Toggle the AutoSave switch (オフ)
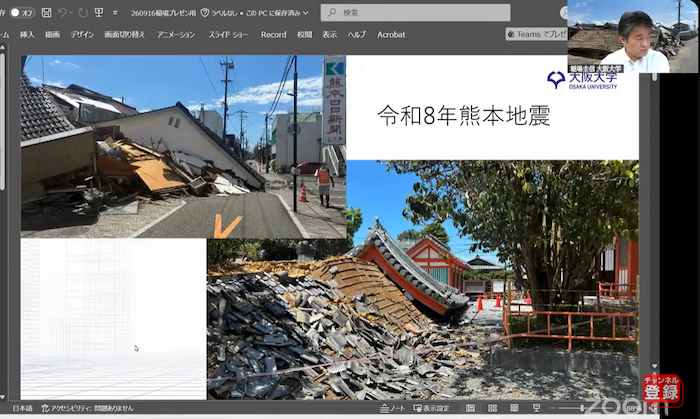 click(22, 12)
